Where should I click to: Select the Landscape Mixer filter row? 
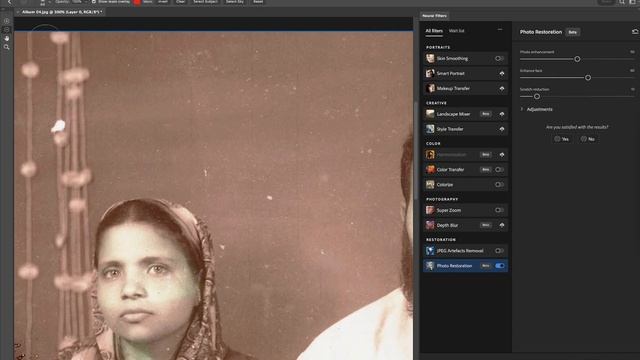point(465,114)
